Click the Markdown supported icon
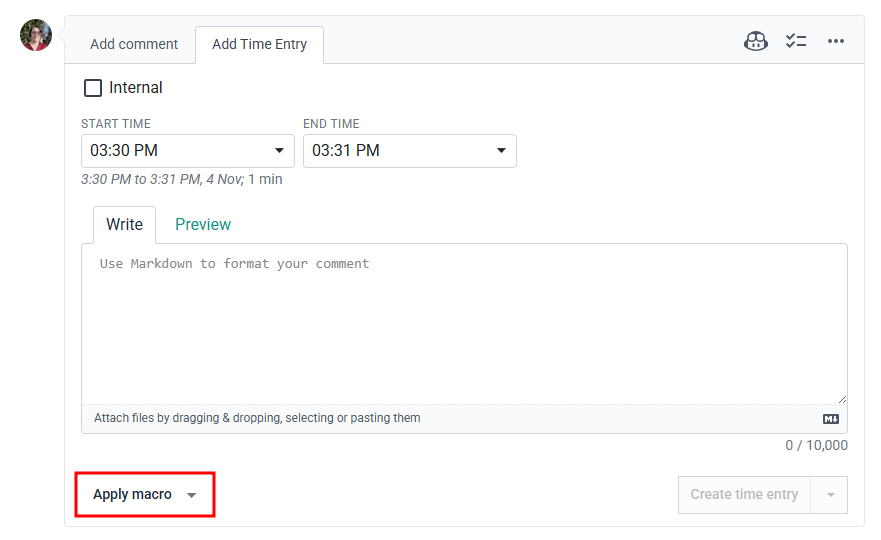The width and height of the screenshot is (881, 540). point(831,419)
